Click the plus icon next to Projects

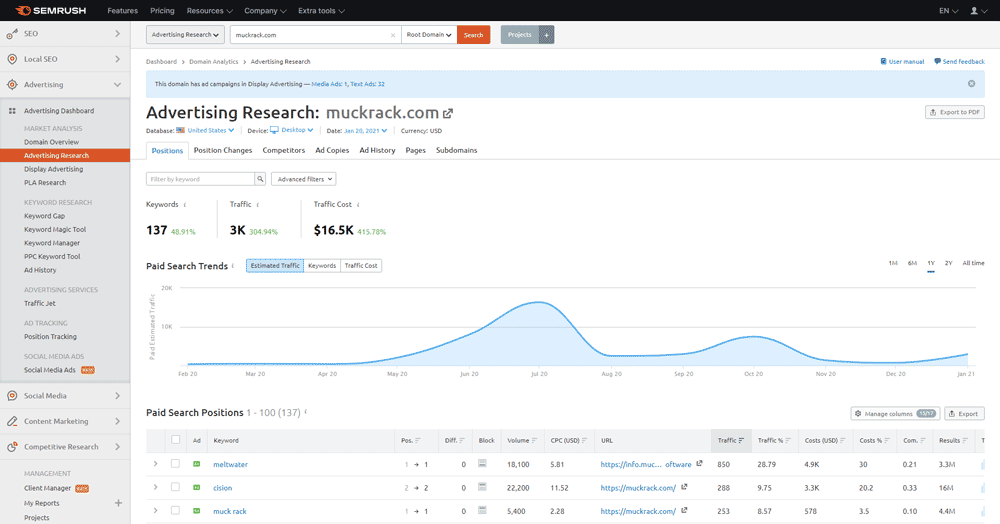(x=547, y=35)
